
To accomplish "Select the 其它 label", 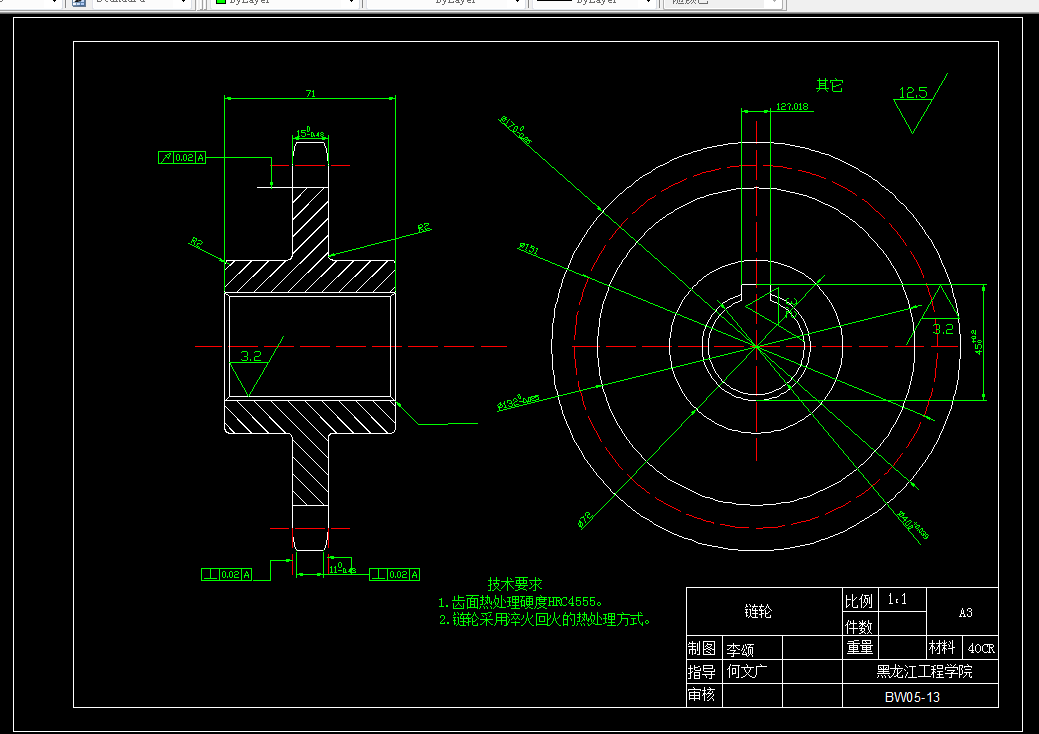I will tap(829, 85).
